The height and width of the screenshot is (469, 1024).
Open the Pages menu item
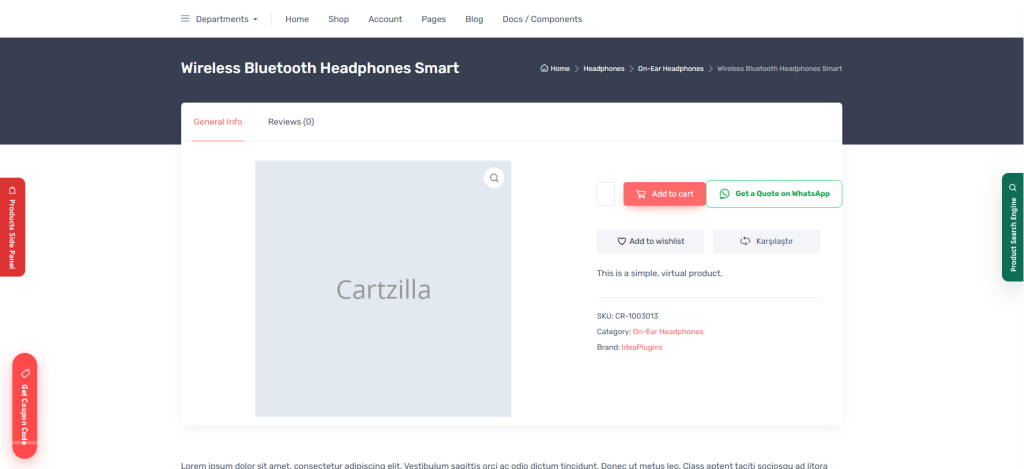pos(434,19)
